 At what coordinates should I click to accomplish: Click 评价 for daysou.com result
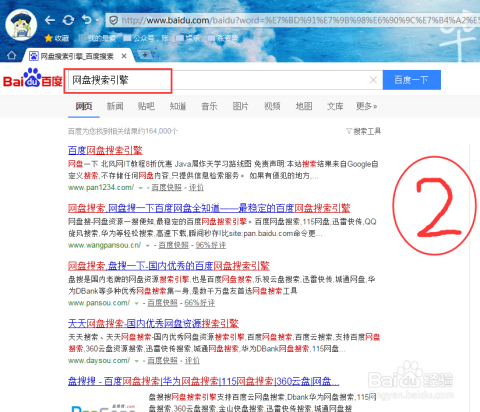click(x=192, y=361)
